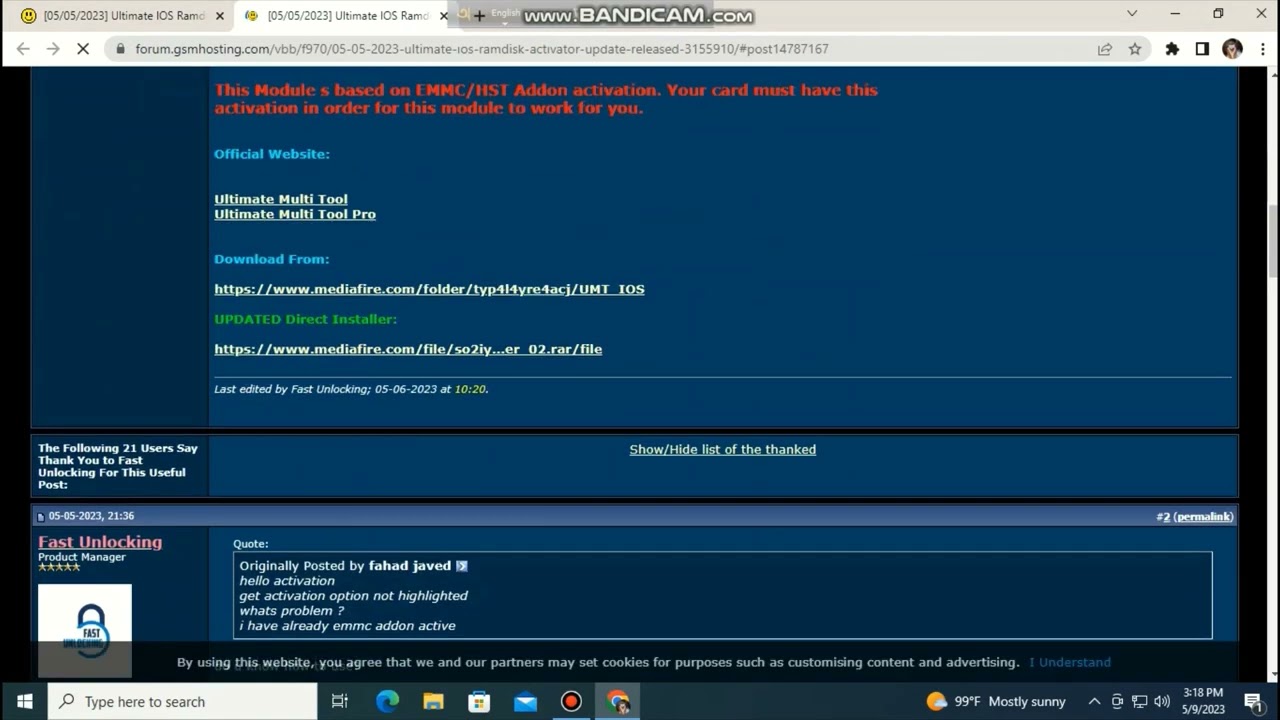Open the weather widget showing 99°F Mostly sunny
Viewport: 1280px width, 720px height.
[x=996, y=701]
